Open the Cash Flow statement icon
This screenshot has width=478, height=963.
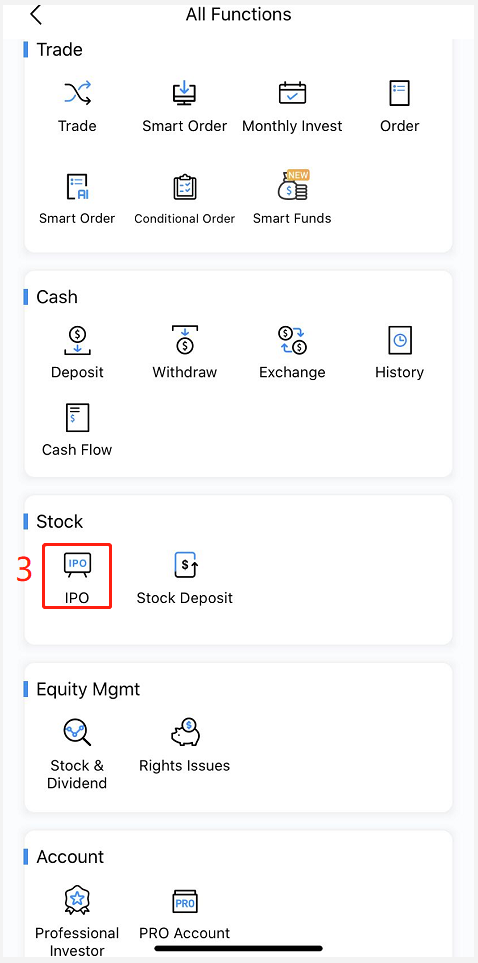(77, 418)
